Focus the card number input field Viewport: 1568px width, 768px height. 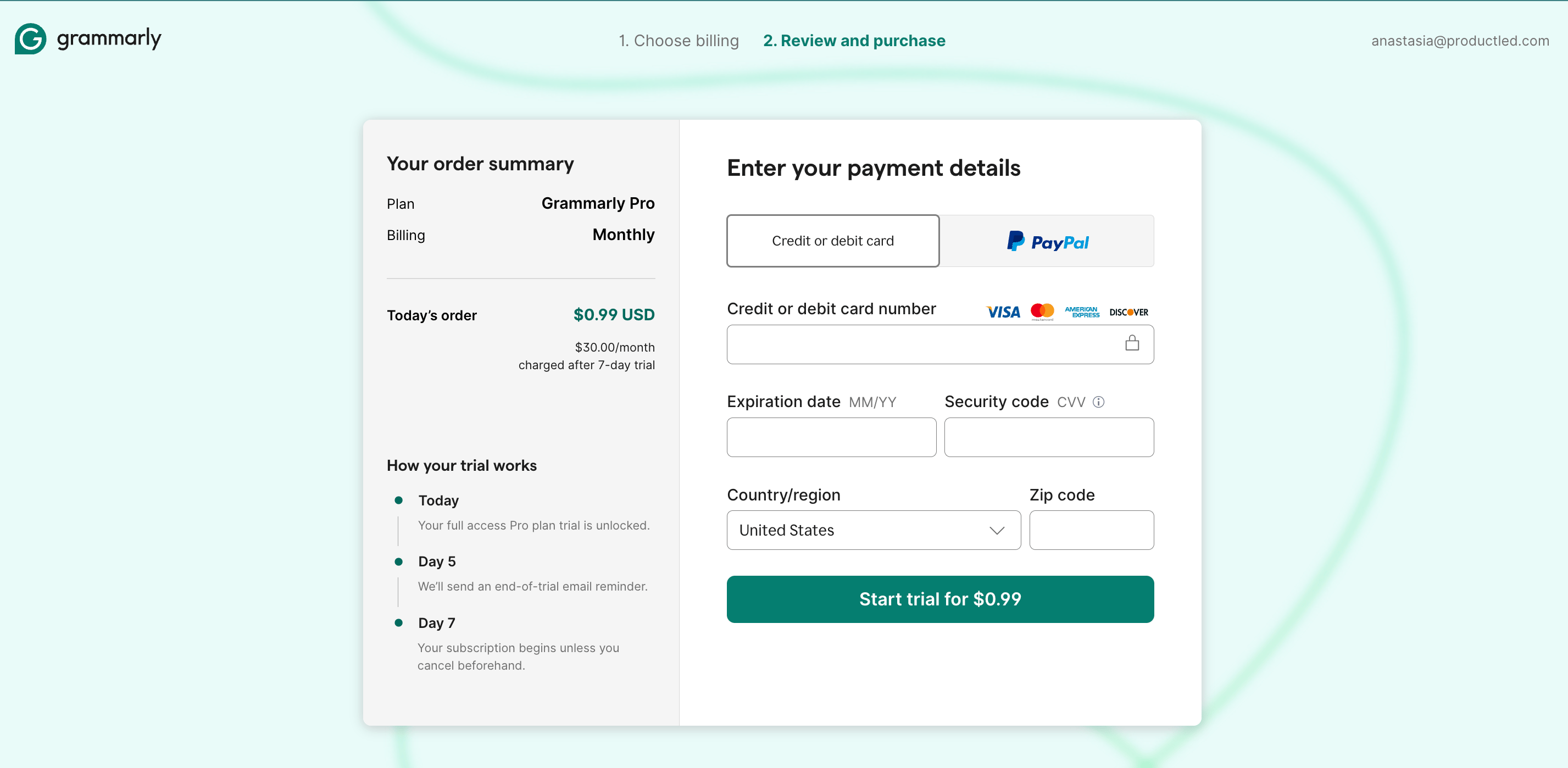pyautogui.click(x=940, y=344)
